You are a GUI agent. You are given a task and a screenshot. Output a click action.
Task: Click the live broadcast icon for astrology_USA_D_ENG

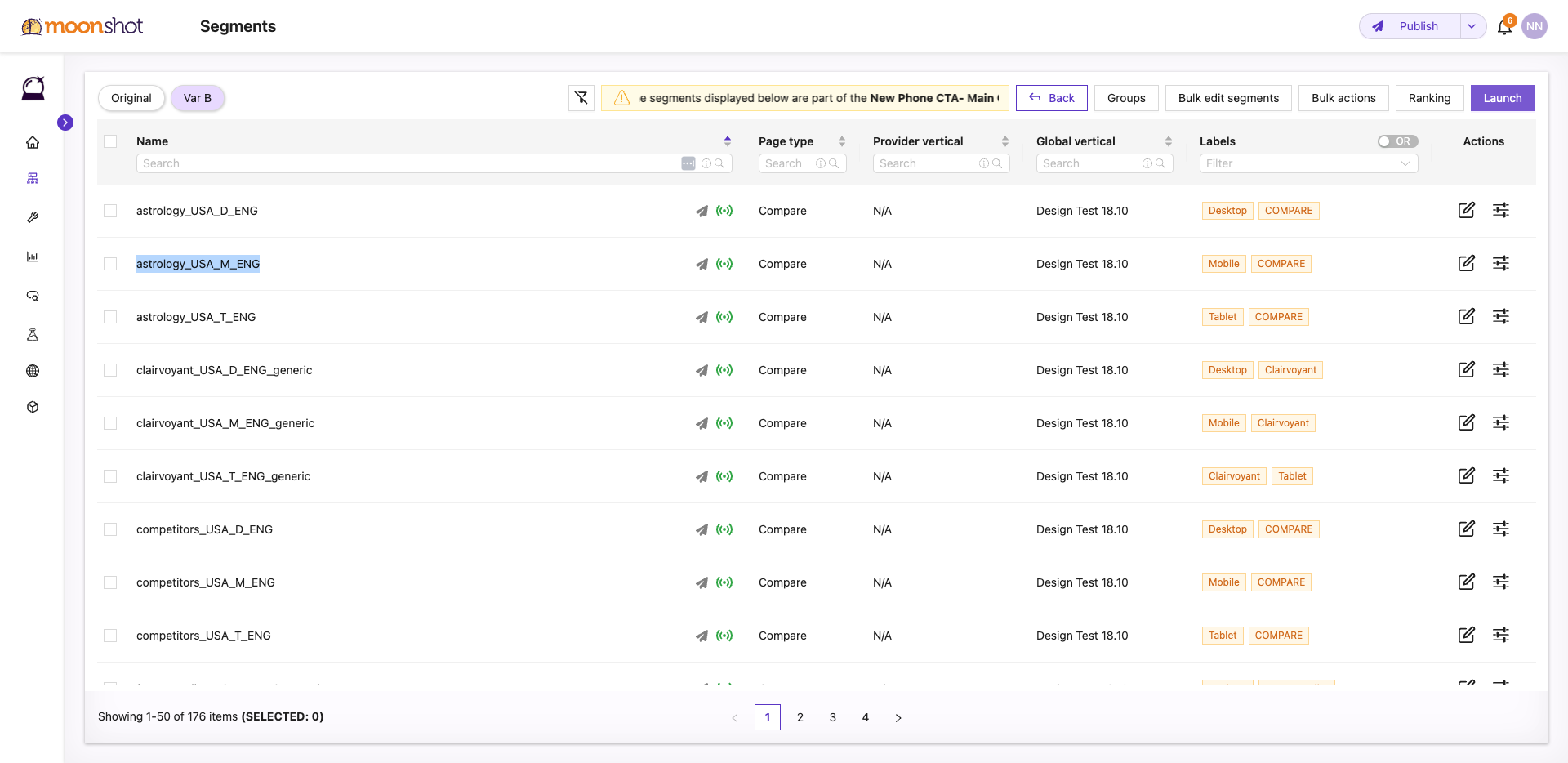pos(724,211)
